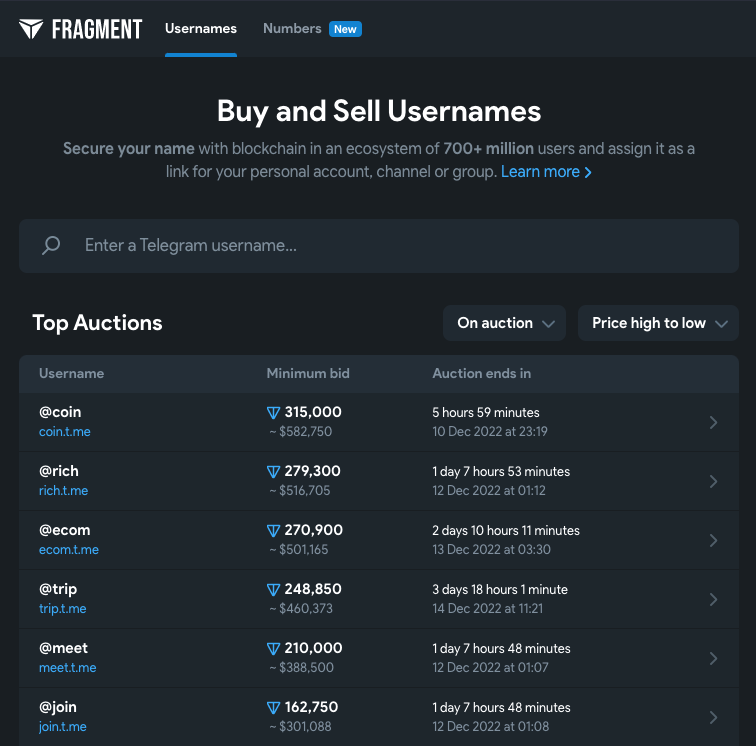Click TON icon beside 162,750
This screenshot has width=756, height=746.
[273, 708]
